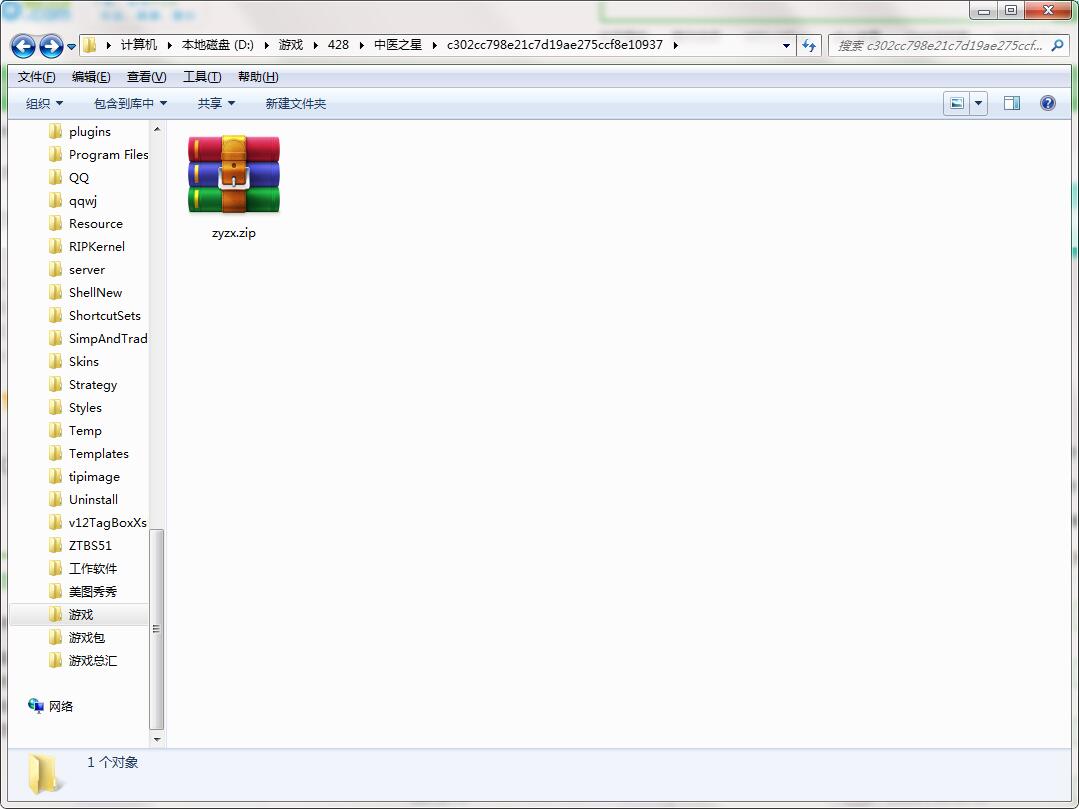Image resolution: width=1079 pixels, height=809 pixels.
Task: Open the 工具(T) menu
Action: coord(202,76)
